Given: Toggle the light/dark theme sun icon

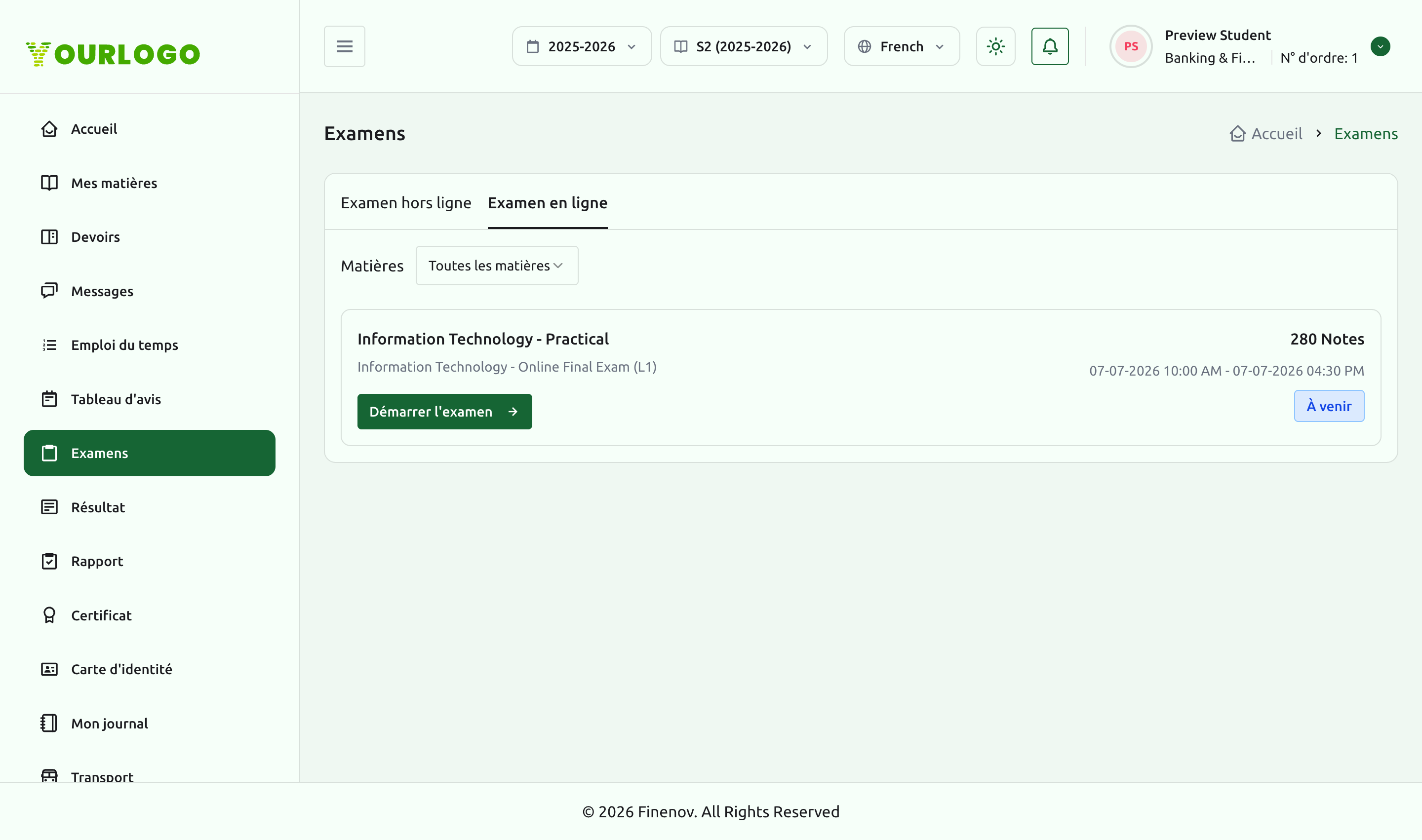Looking at the screenshot, I should (995, 46).
